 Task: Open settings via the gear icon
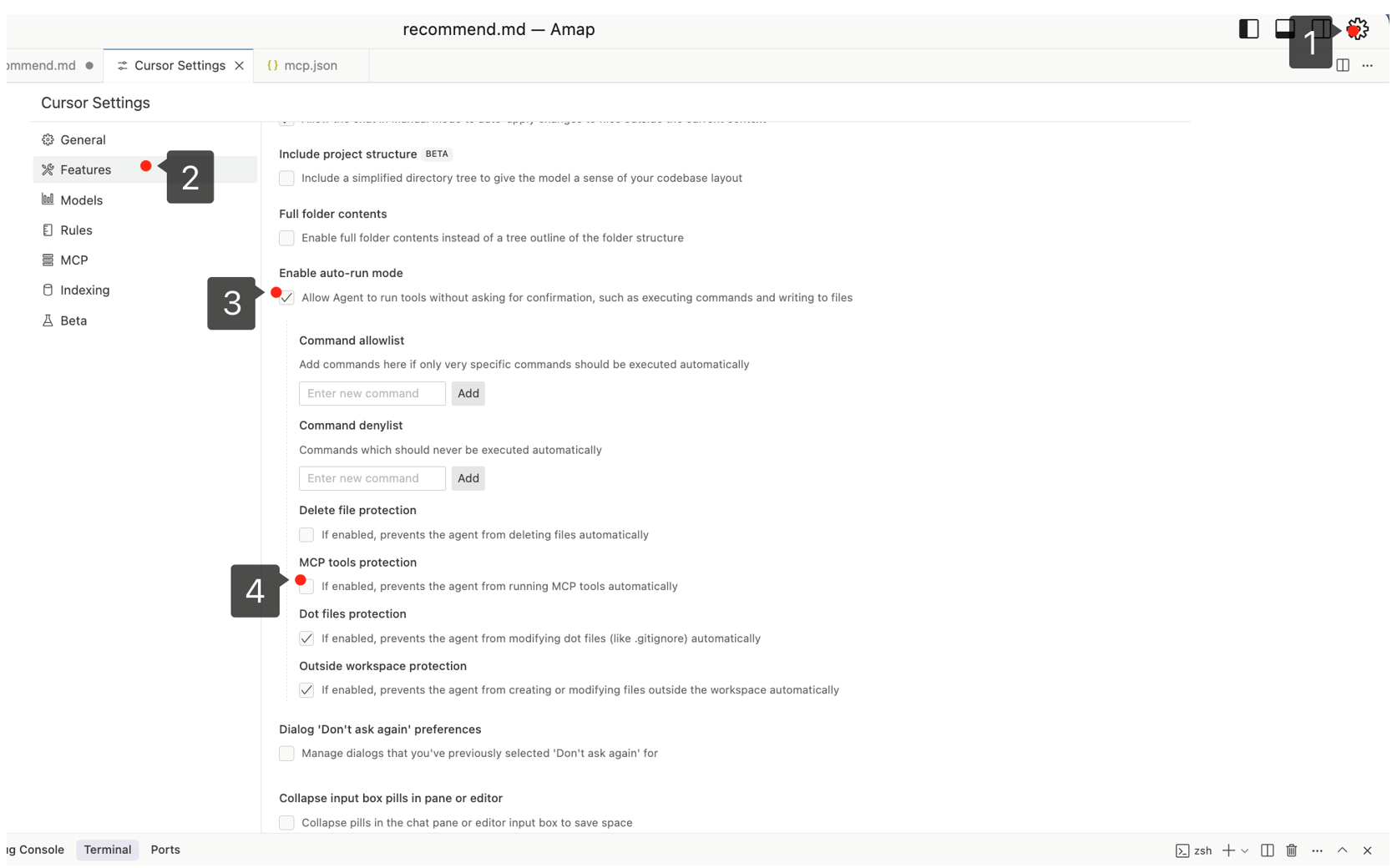pyautogui.click(x=1358, y=29)
